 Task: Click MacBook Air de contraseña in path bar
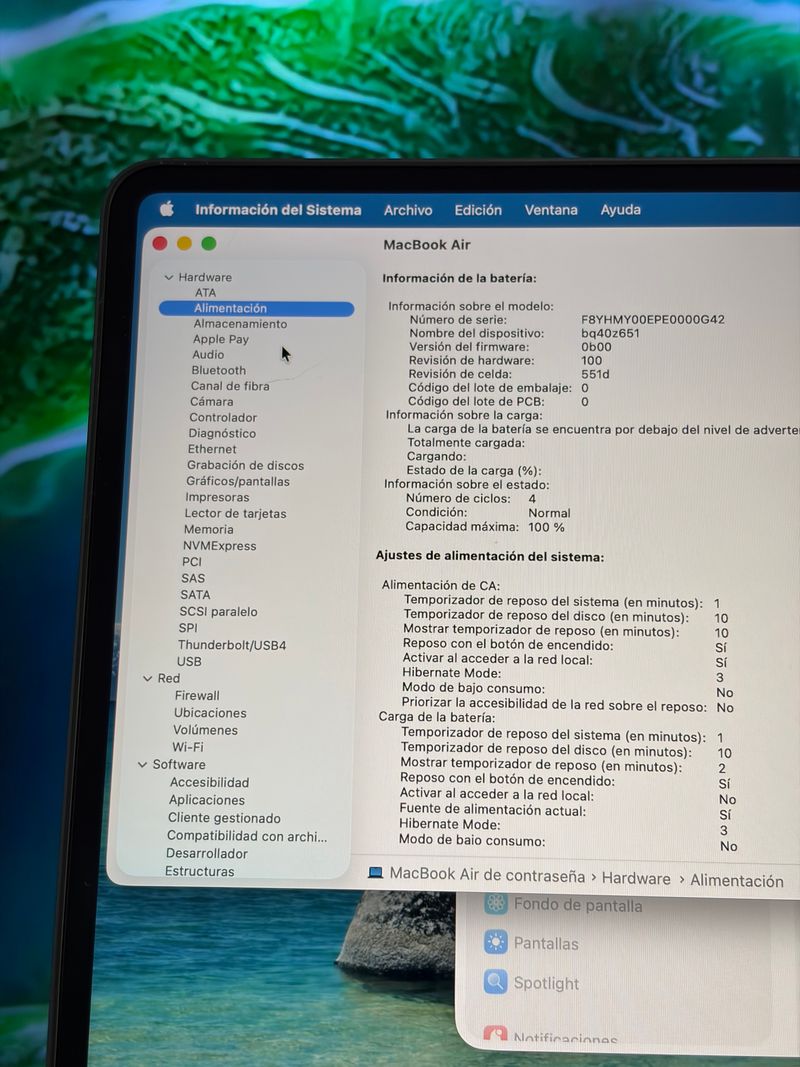487,875
